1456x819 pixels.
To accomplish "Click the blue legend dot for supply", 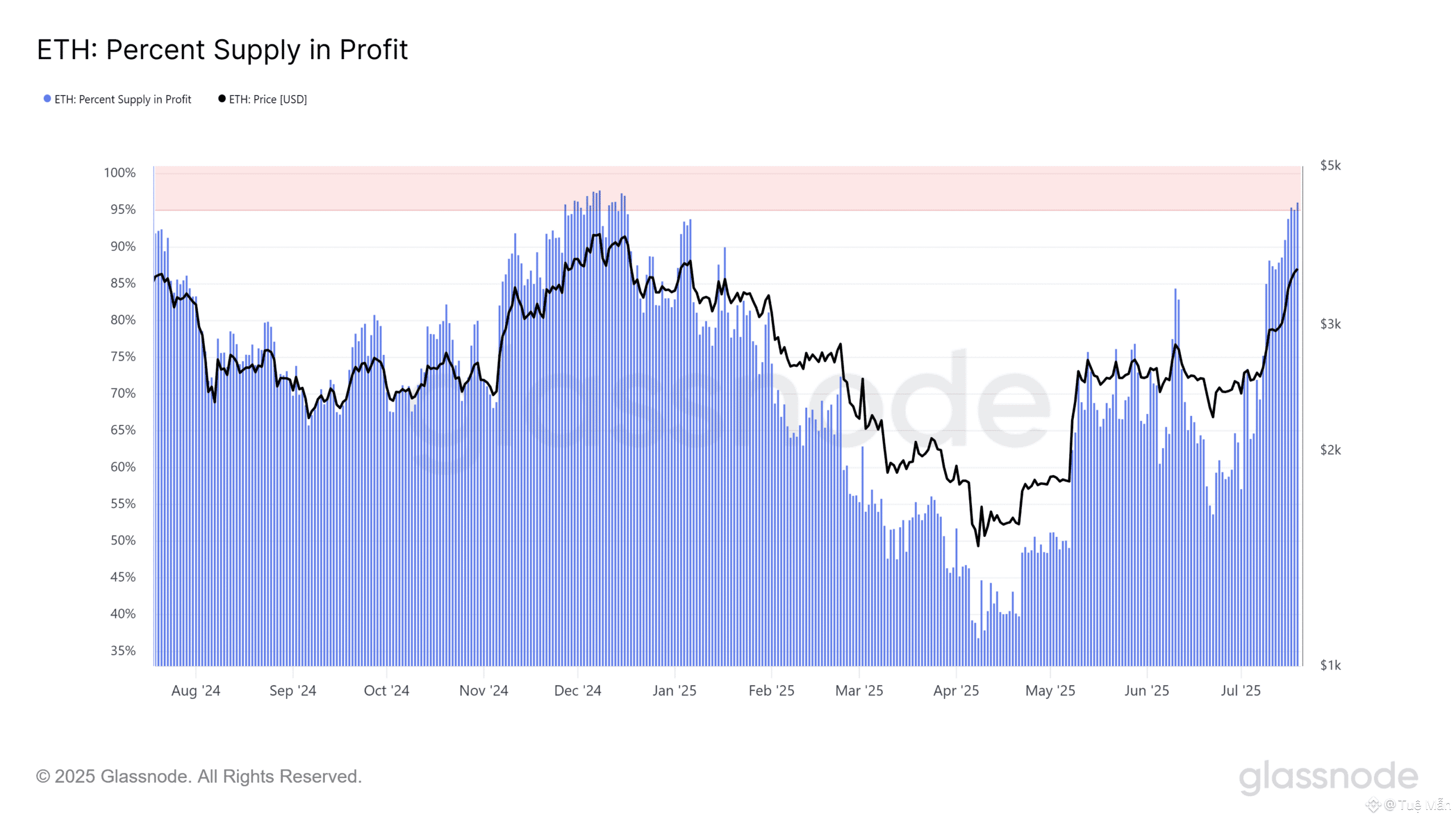I will pyautogui.click(x=47, y=99).
